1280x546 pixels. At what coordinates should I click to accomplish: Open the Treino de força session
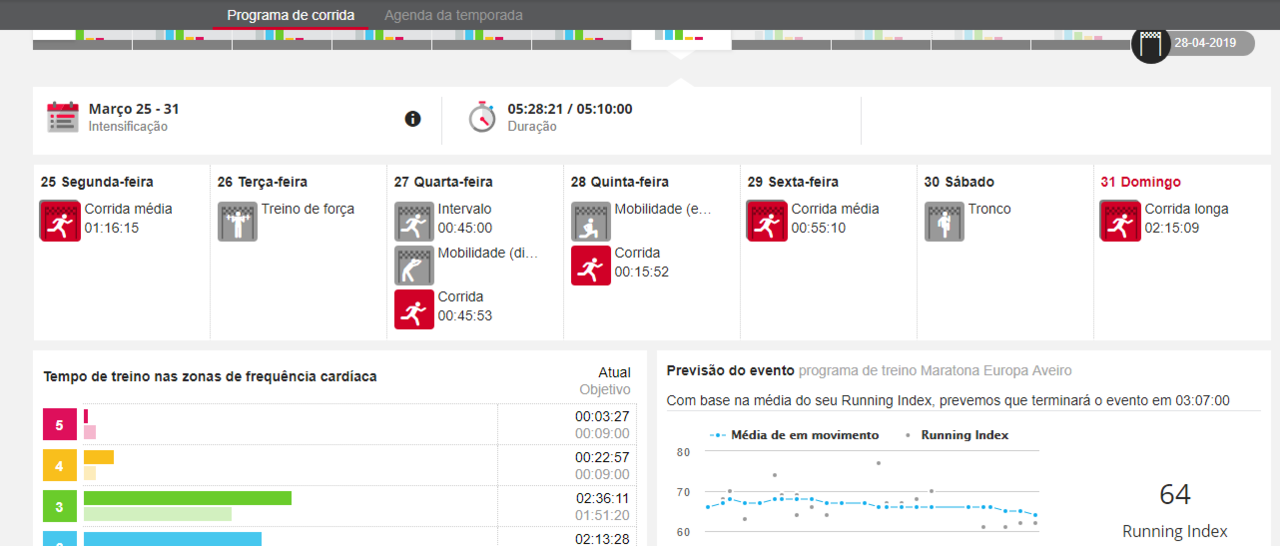pos(308,209)
